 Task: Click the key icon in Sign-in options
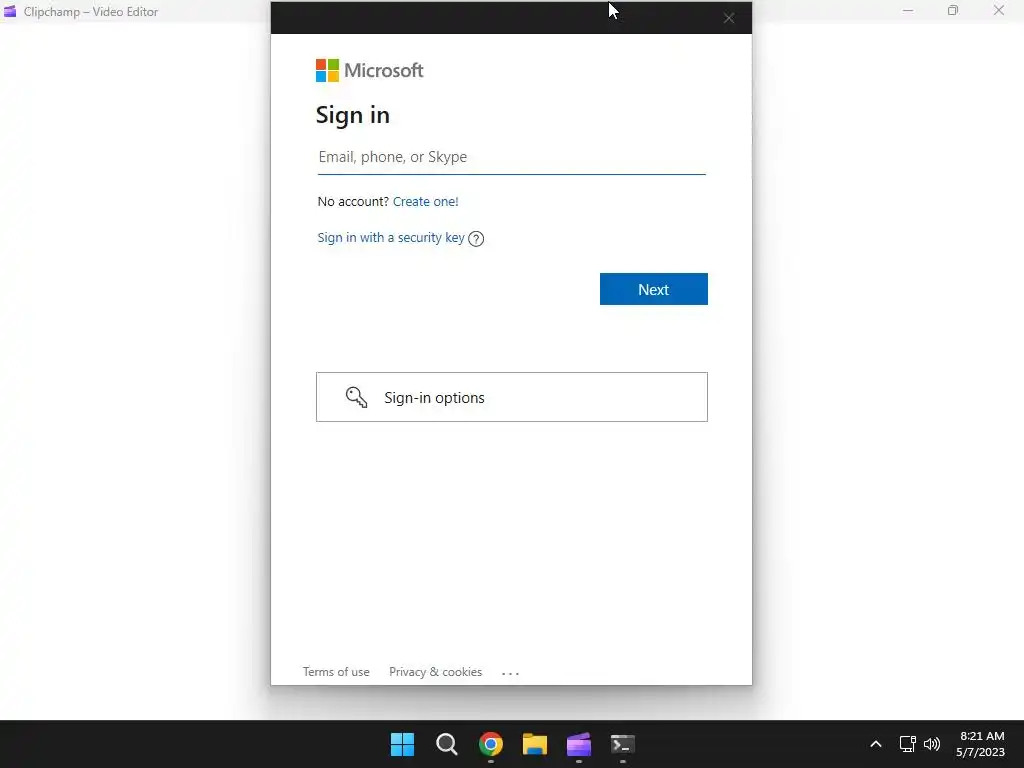[356, 397]
